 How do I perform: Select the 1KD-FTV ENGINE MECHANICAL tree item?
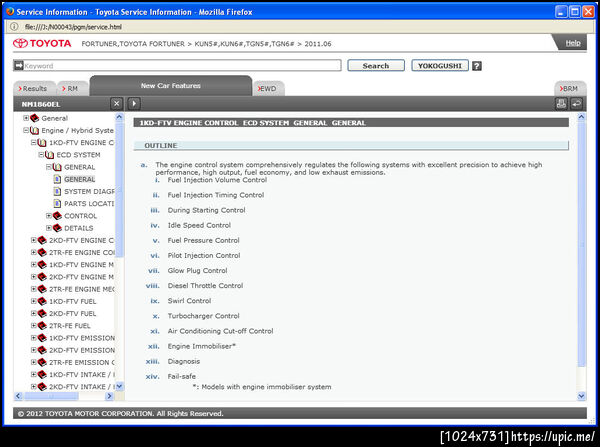click(x=82, y=265)
